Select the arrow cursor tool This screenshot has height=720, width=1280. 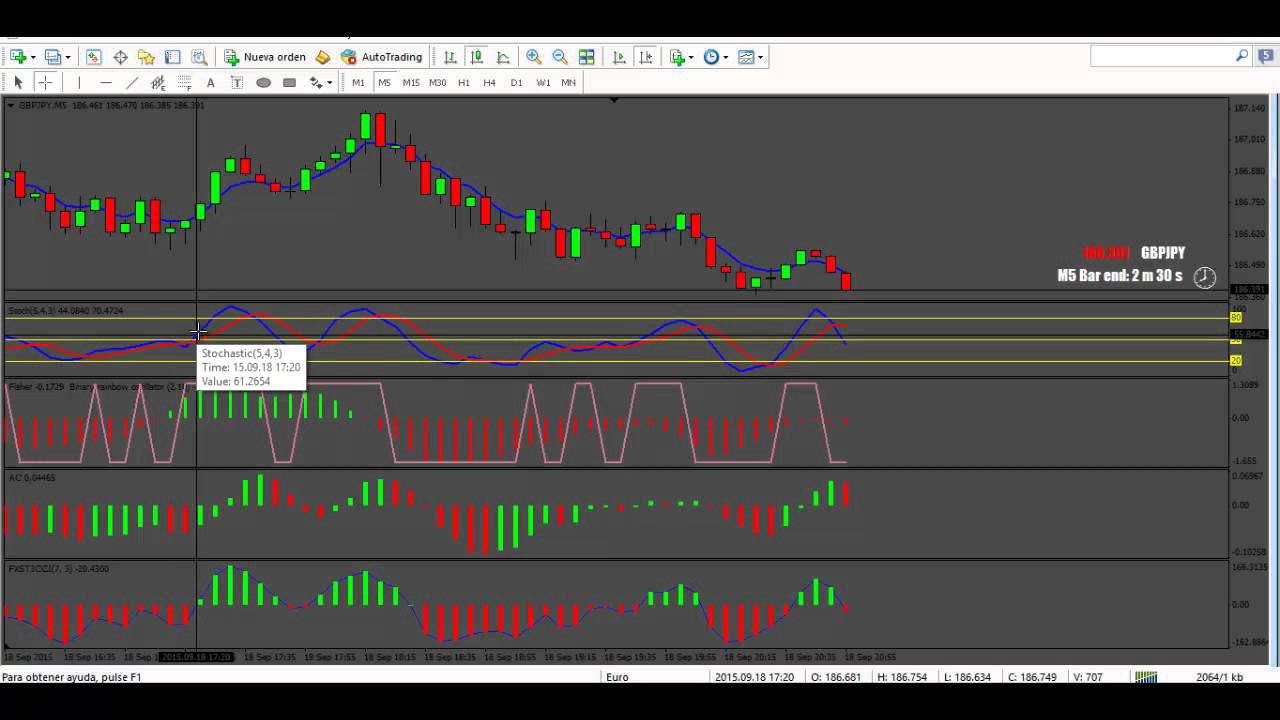pos(18,82)
